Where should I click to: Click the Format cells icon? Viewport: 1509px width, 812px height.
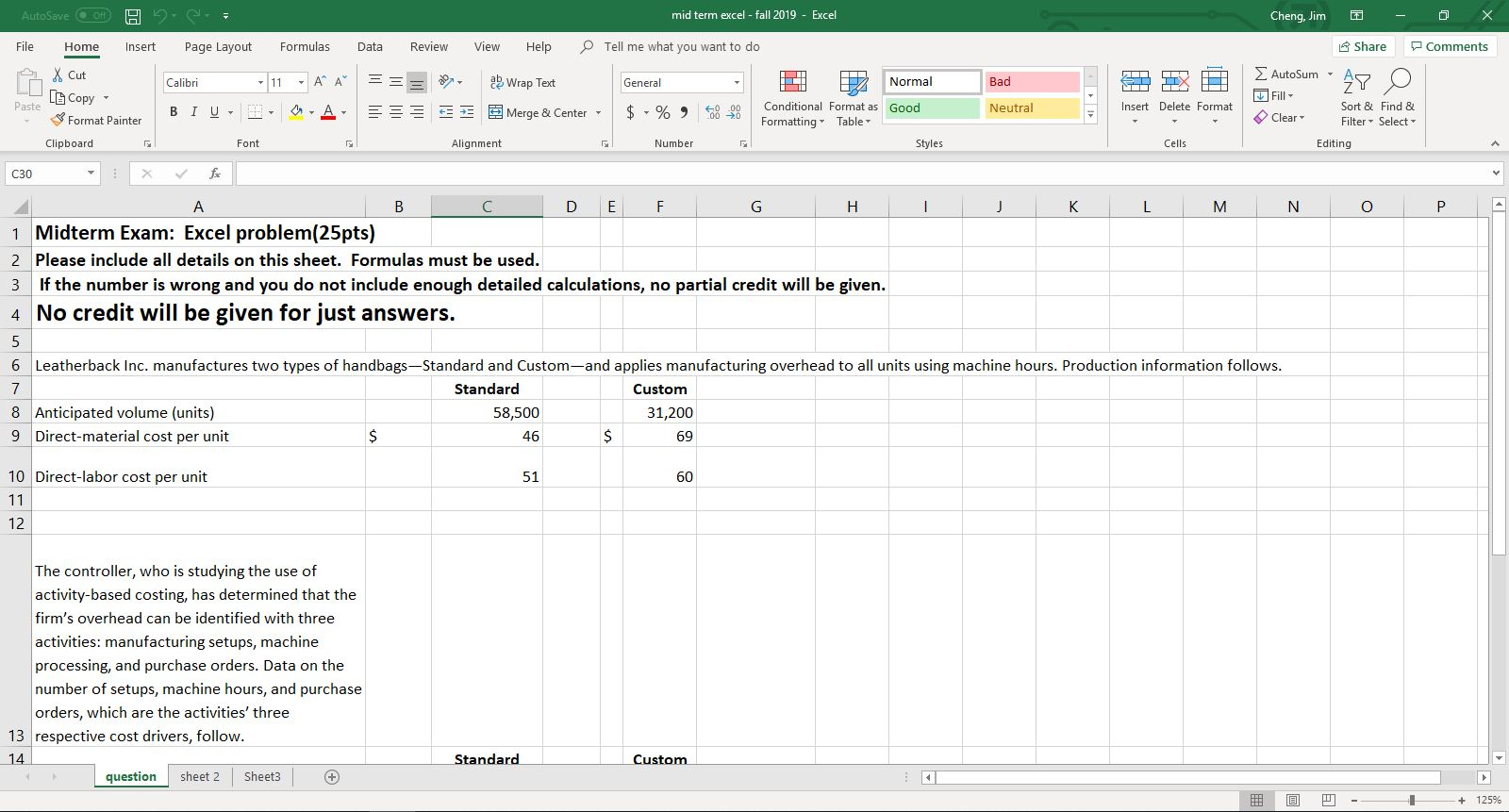click(x=1215, y=82)
